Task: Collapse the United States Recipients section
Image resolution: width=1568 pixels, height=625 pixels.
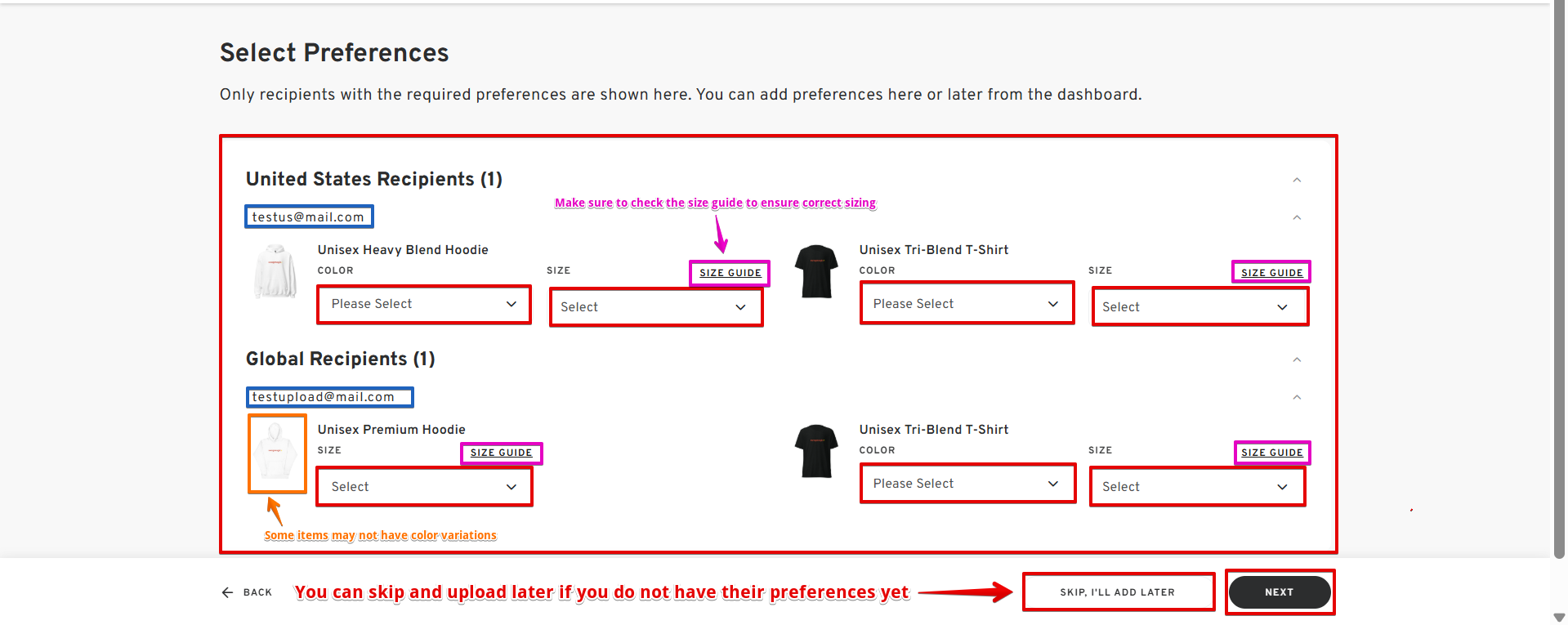Action: pos(1297,180)
